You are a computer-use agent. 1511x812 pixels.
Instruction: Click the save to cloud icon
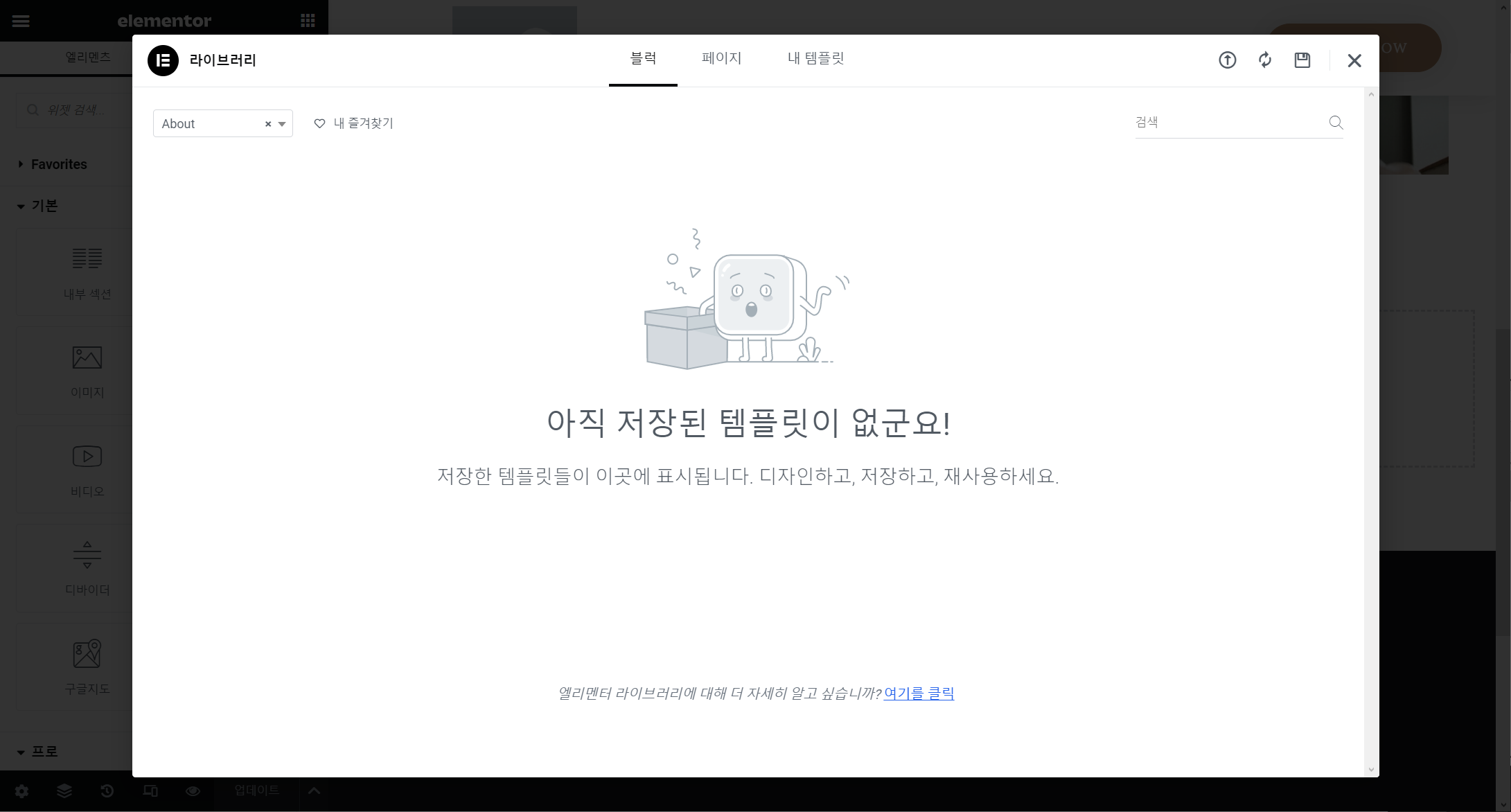tap(1302, 60)
